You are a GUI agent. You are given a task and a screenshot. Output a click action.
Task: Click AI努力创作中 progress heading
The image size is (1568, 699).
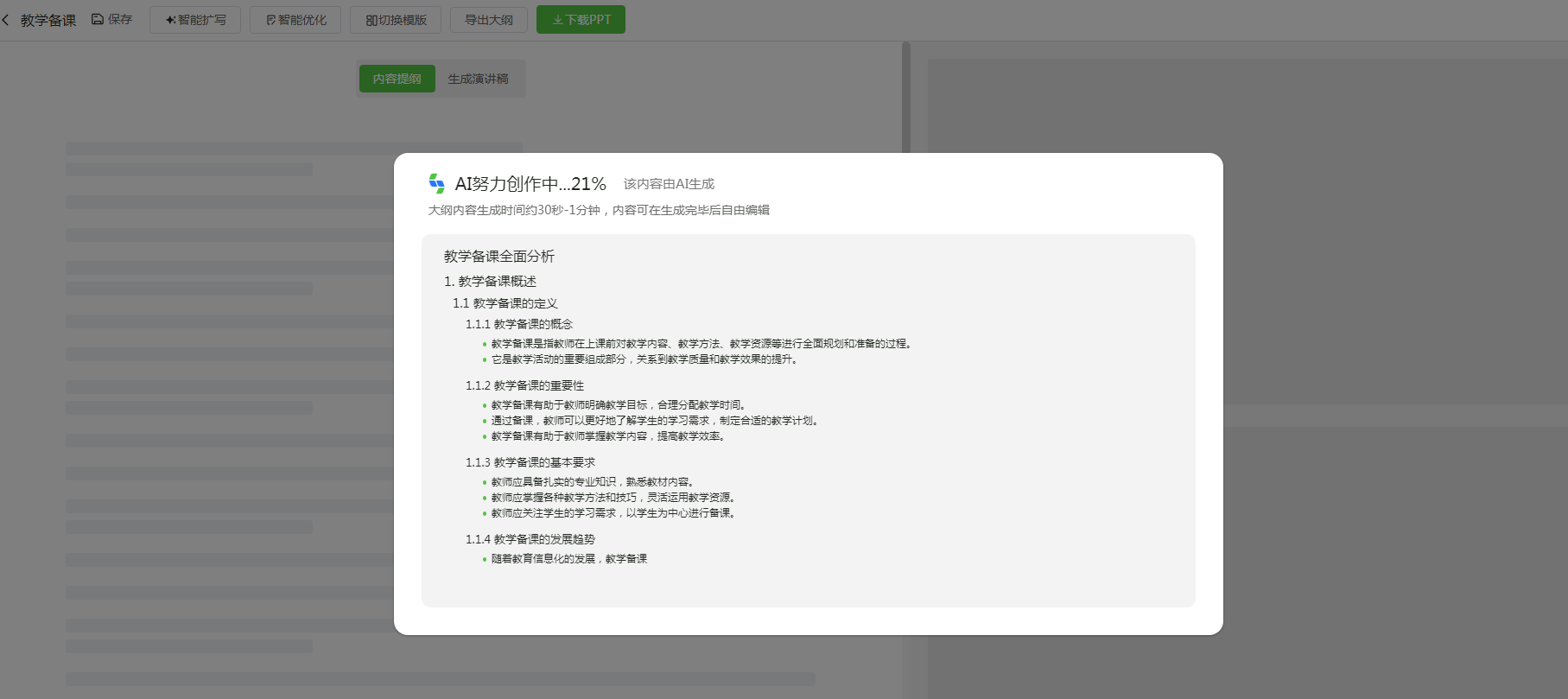click(530, 184)
